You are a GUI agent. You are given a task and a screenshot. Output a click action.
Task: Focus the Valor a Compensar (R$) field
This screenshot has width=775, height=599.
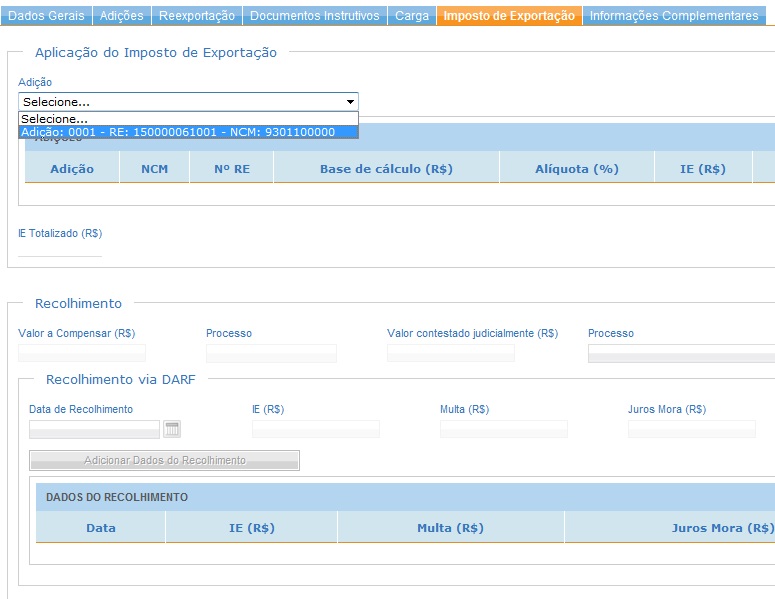tap(82, 353)
